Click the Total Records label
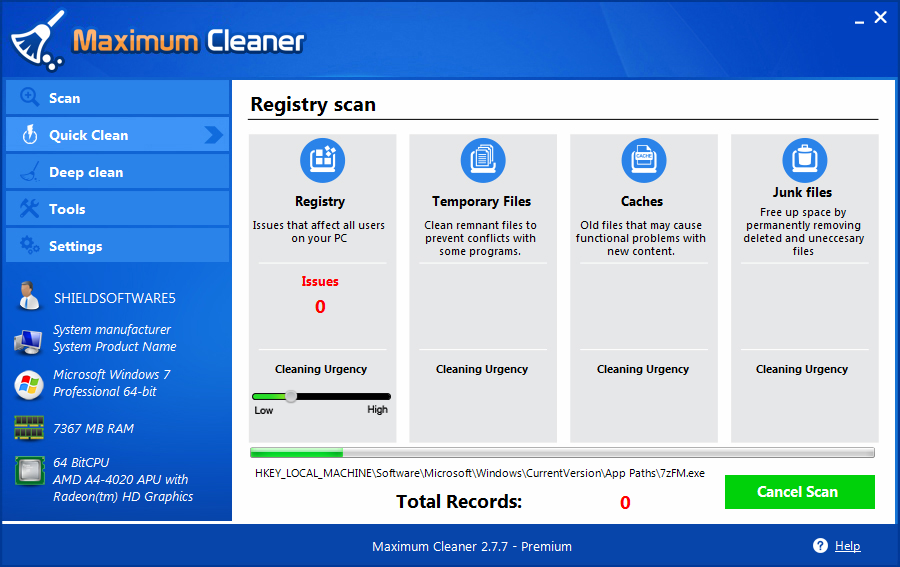Screen dimensions: 900x567 (459, 502)
